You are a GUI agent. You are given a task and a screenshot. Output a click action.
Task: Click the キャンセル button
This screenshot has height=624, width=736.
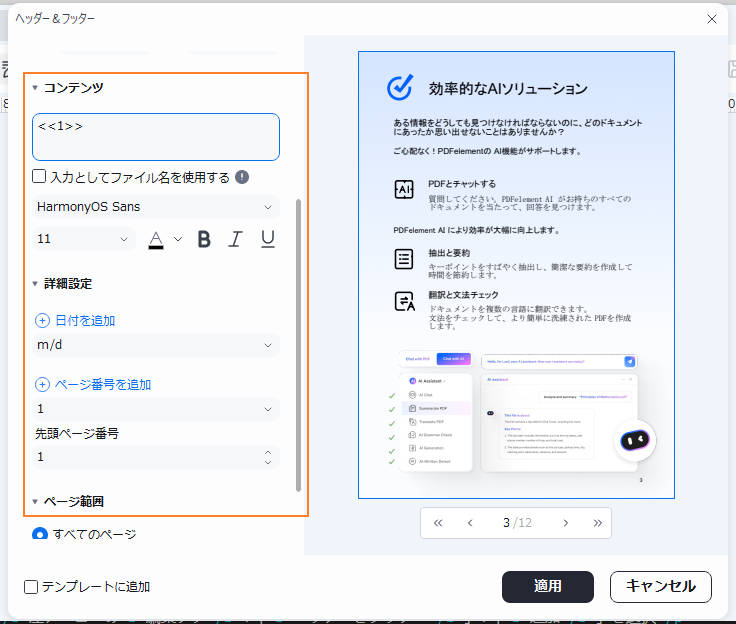pos(660,586)
